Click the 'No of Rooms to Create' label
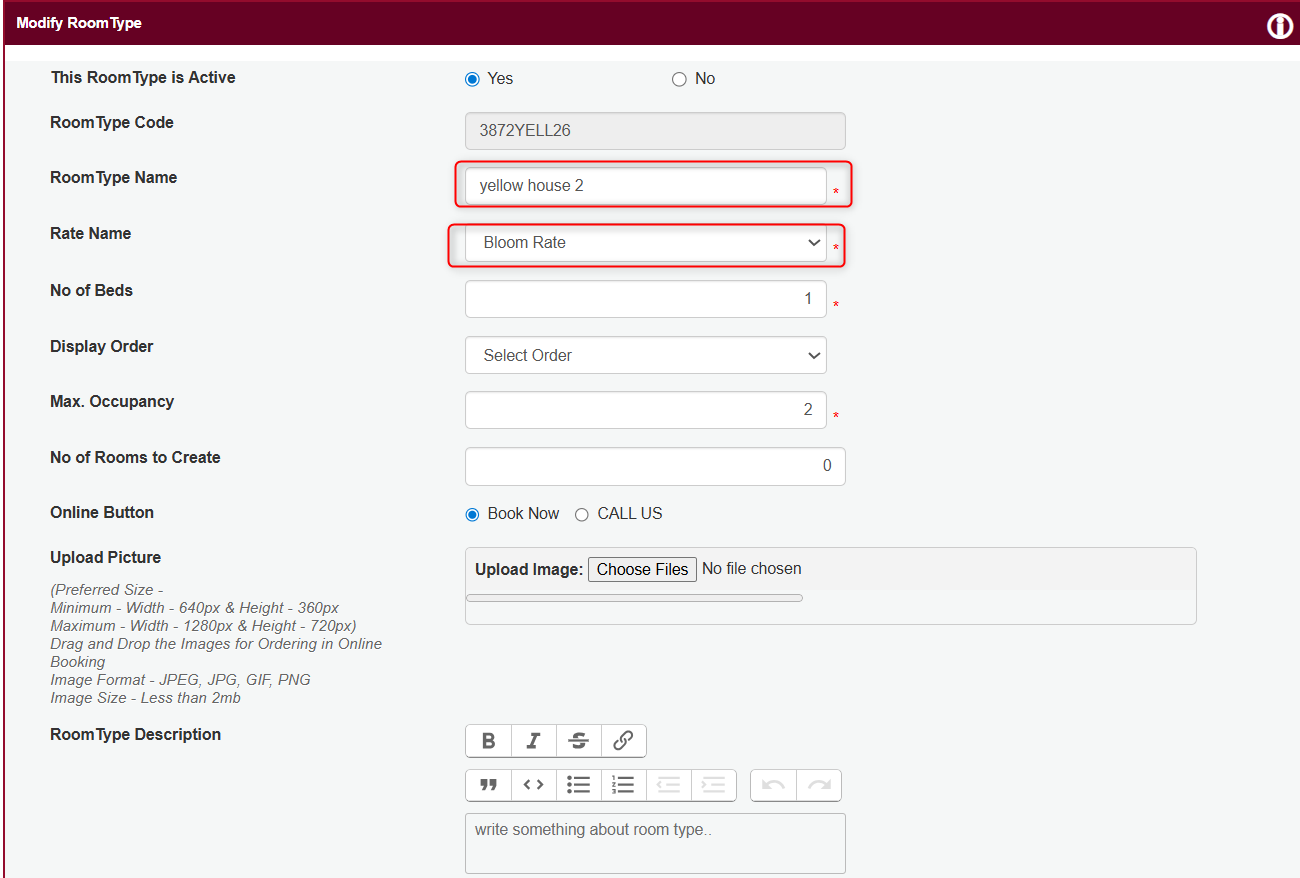The image size is (1300, 878). [135, 458]
